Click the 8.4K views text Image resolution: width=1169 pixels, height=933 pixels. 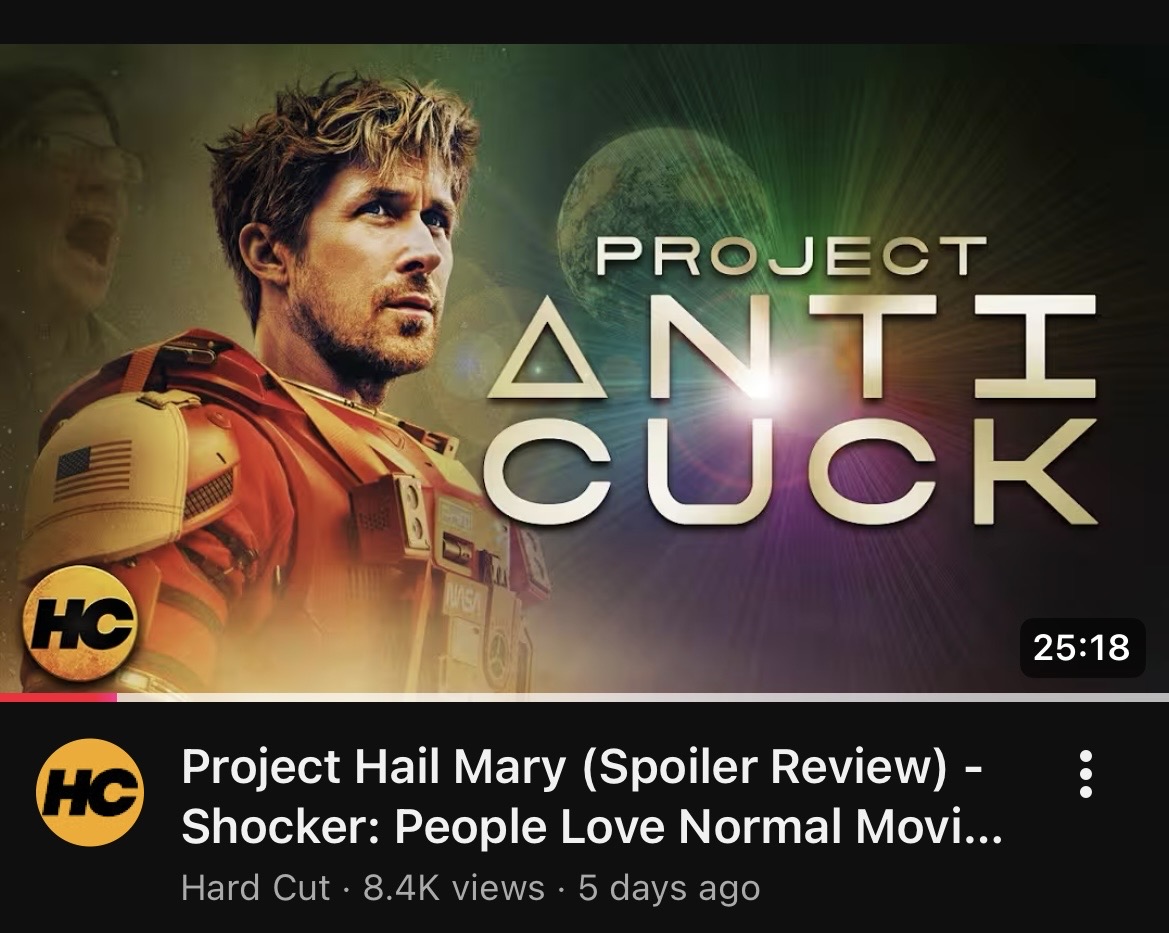click(x=453, y=888)
